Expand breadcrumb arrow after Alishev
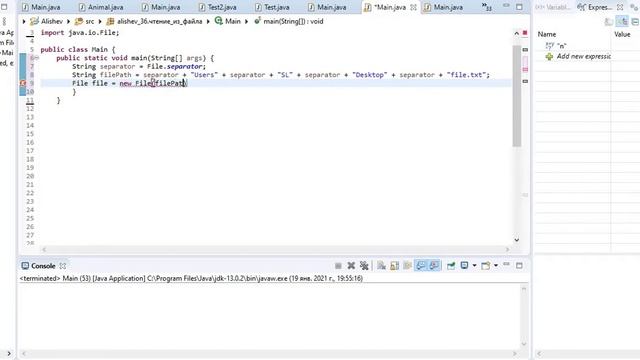This screenshot has height=360, width=640. (69, 21)
